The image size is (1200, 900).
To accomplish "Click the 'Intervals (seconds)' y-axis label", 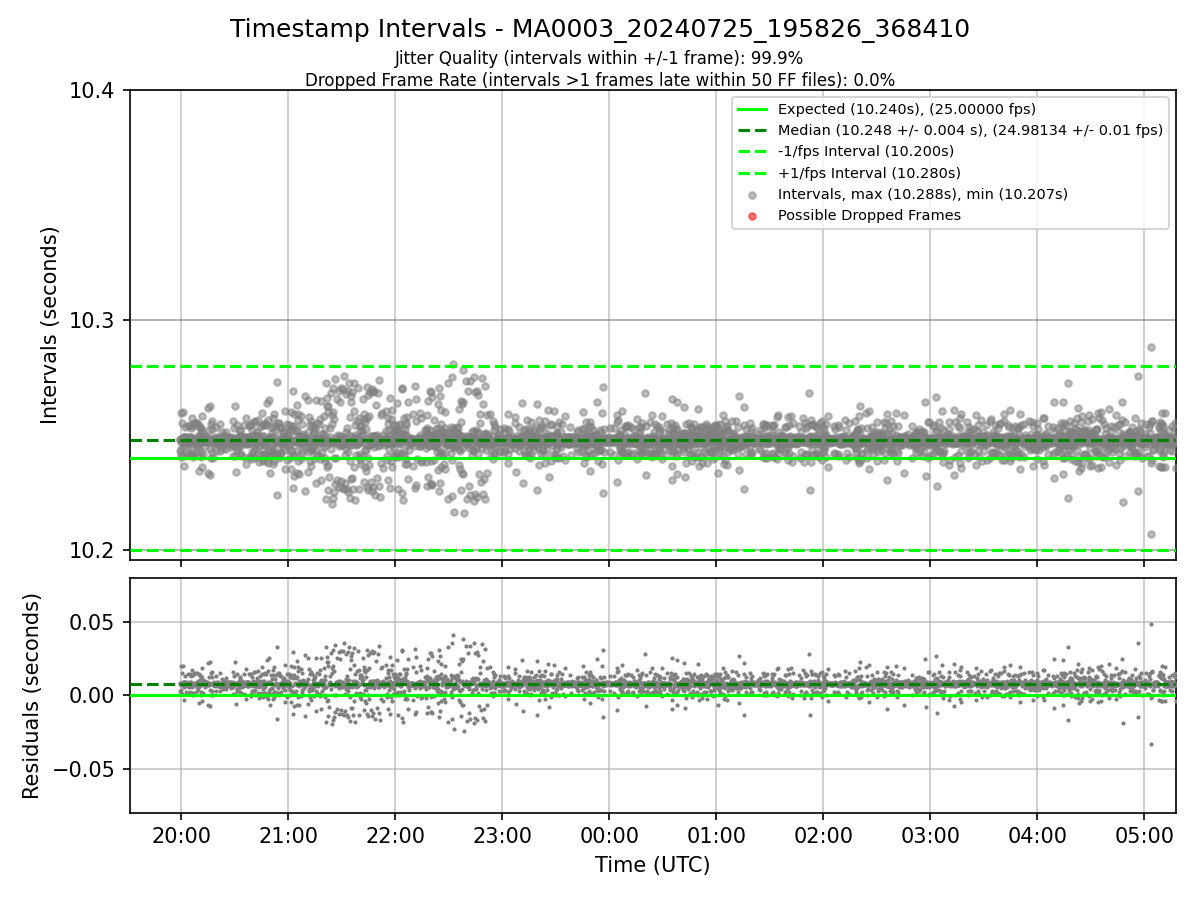I will pos(50,325).
